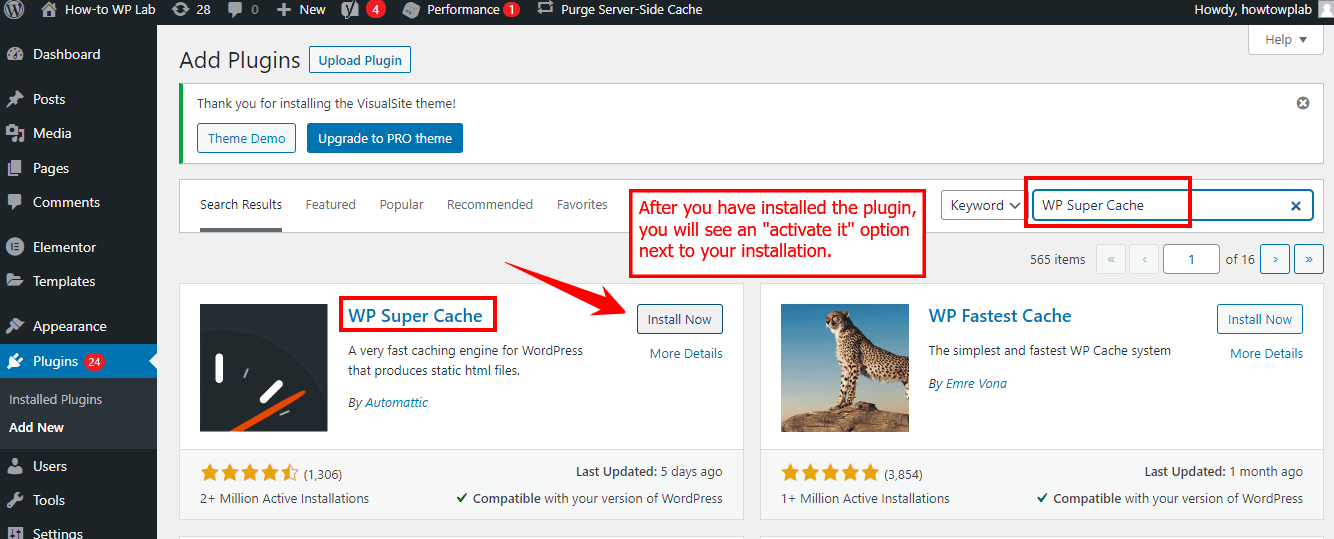The width and height of the screenshot is (1334, 539).
Task: Open the Keyword search type dropdown
Action: pos(984,205)
